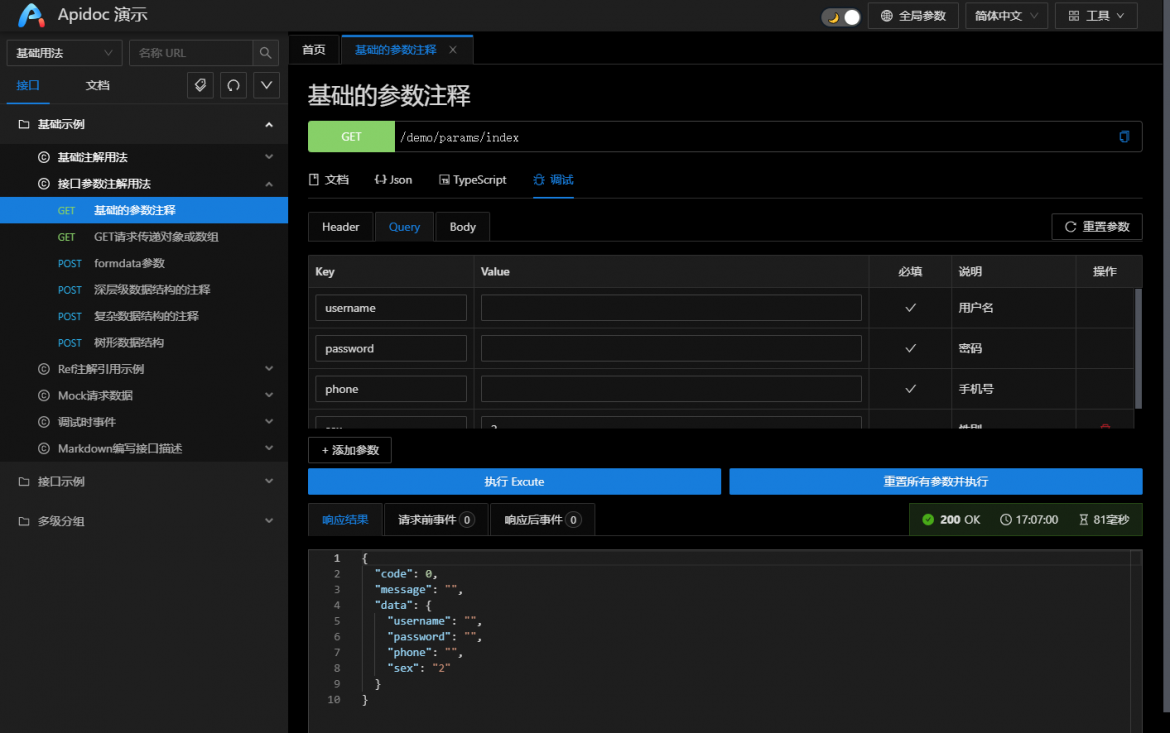This screenshot has height=733, width=1170.
Task: Open the 简体中文 language dropdown
Action: (x=1007, y=16)
